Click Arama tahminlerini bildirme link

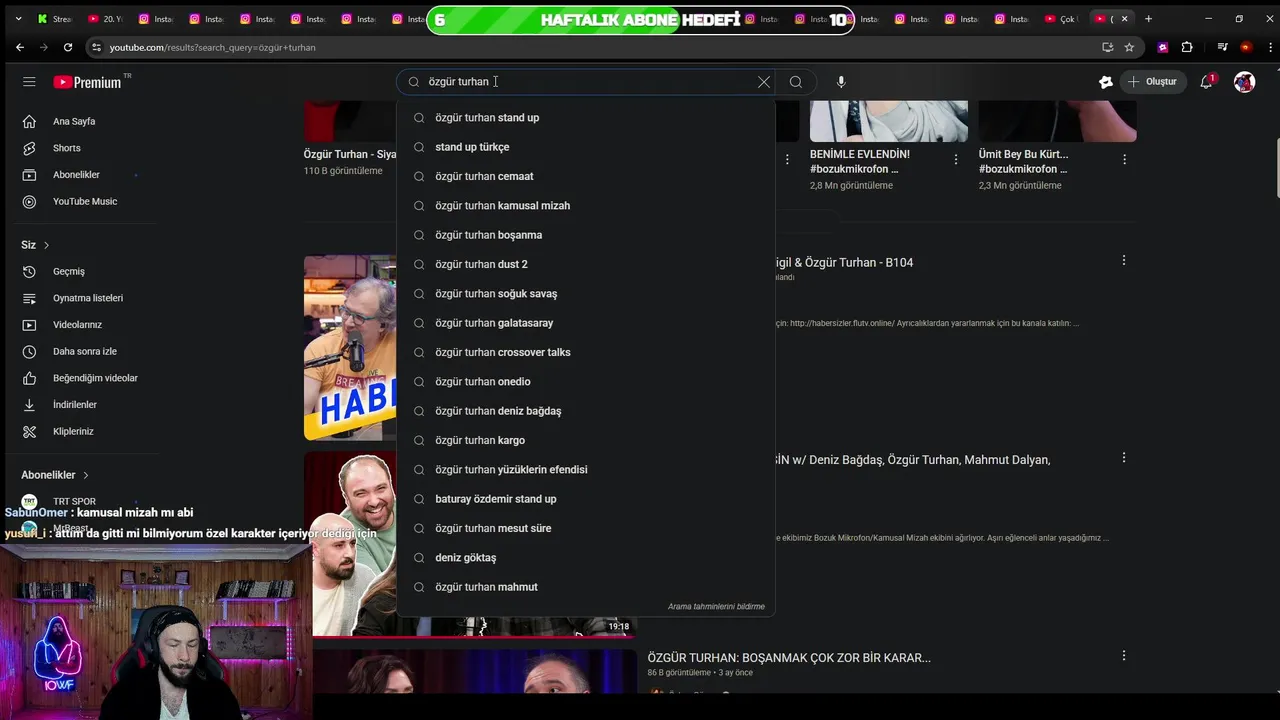coord(716,607)
